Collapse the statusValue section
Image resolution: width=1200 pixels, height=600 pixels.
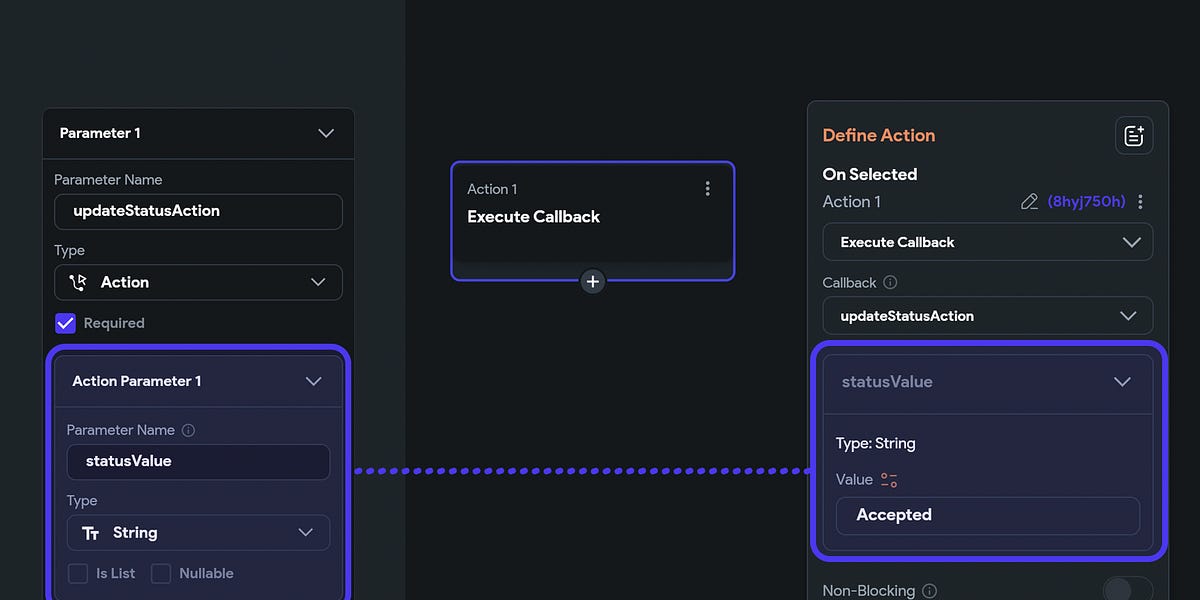click(x=1121, y=381)
